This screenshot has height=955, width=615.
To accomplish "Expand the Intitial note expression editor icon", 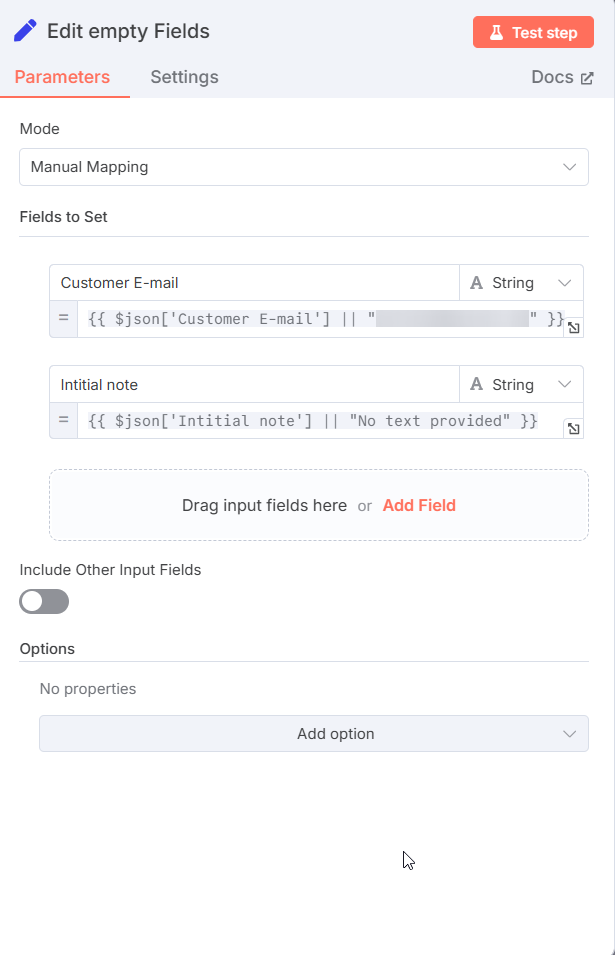I will pos(574,429).
